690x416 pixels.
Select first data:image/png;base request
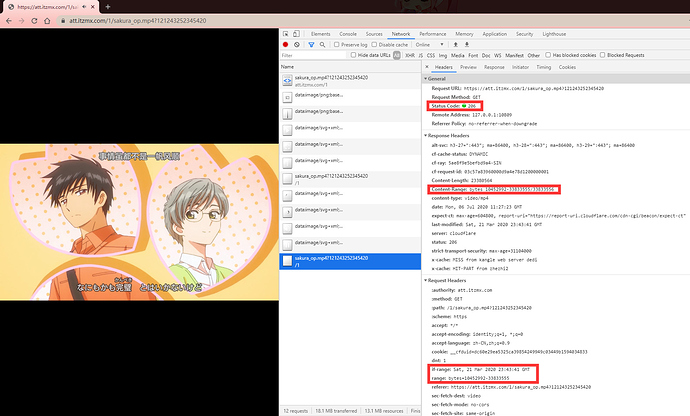pos(350,97)
